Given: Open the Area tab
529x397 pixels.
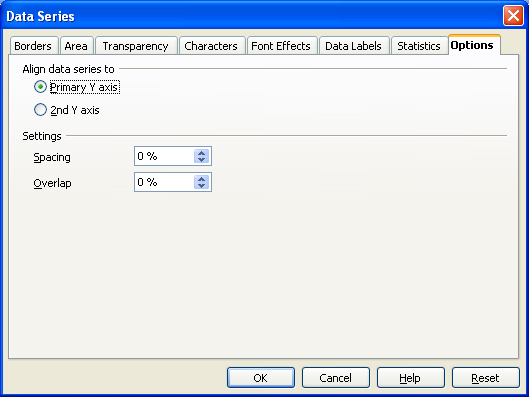Looking at the screenshot, I should 77,46.
